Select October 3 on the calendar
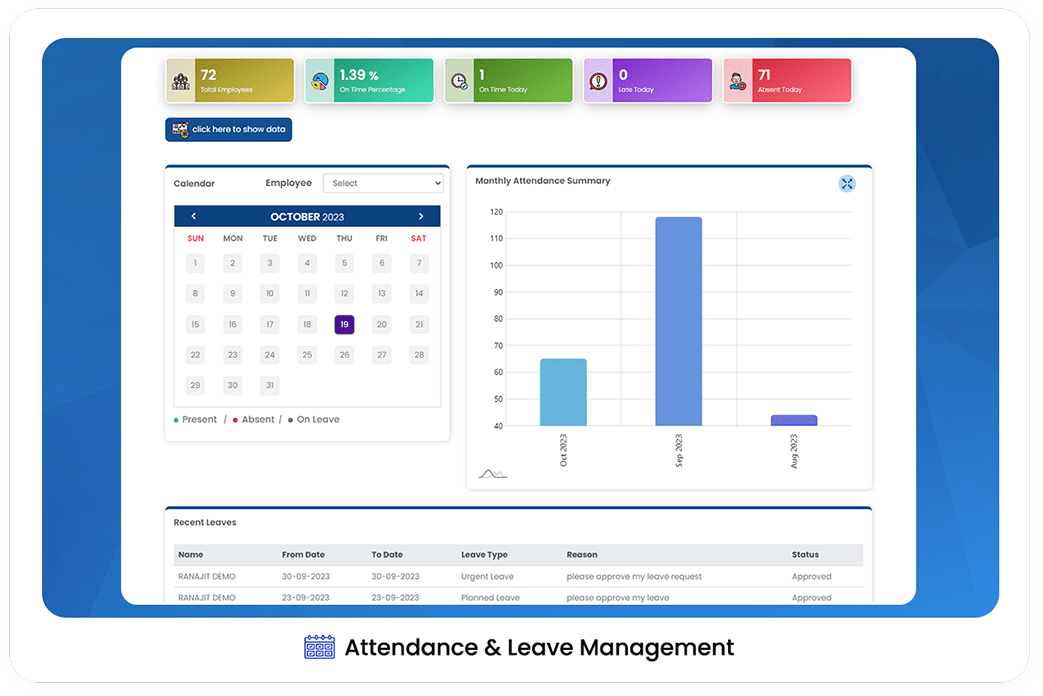This screenshot has height=696, width=1043. (269, 263)
